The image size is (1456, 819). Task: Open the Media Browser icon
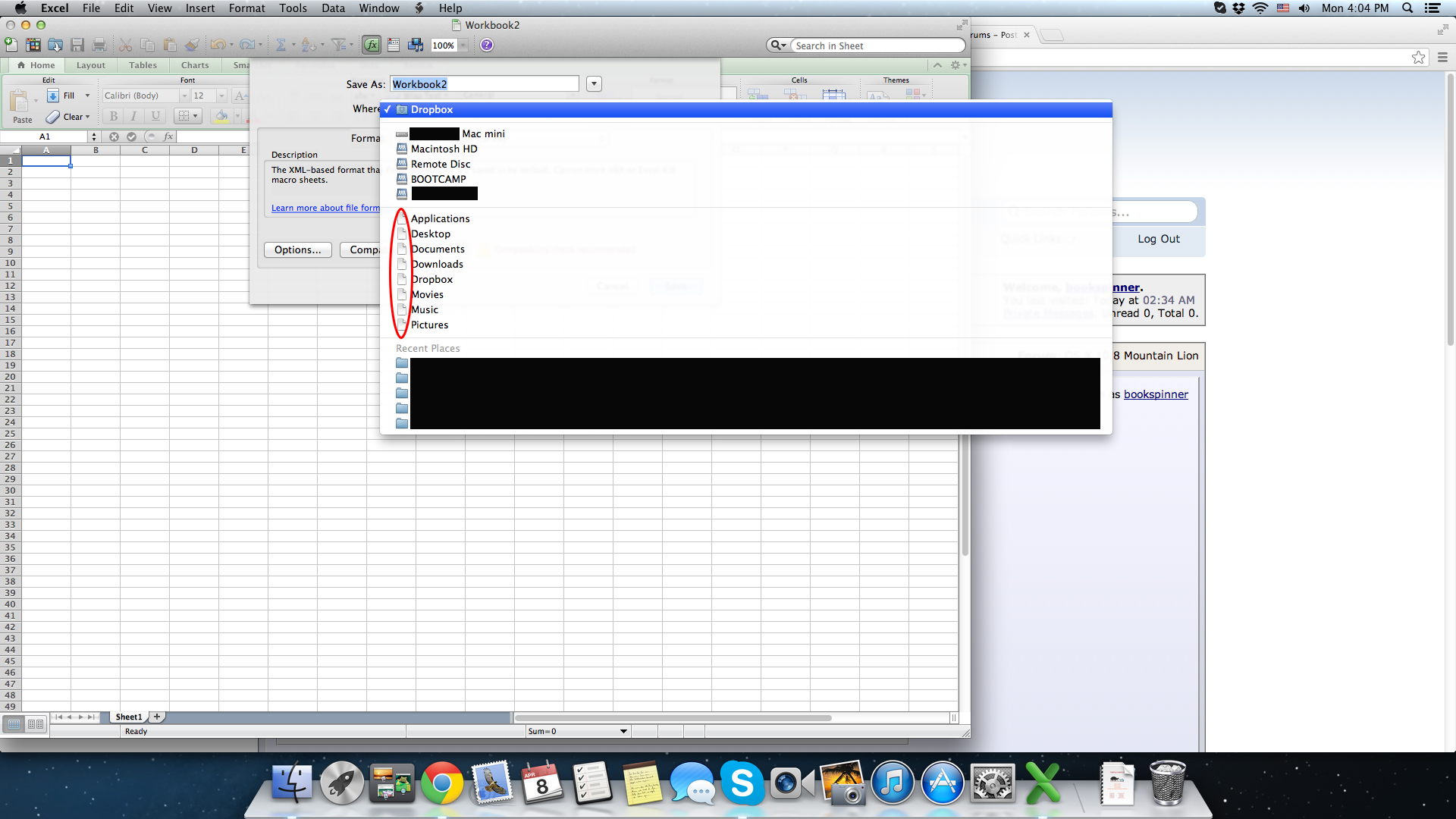pos(416,45)
